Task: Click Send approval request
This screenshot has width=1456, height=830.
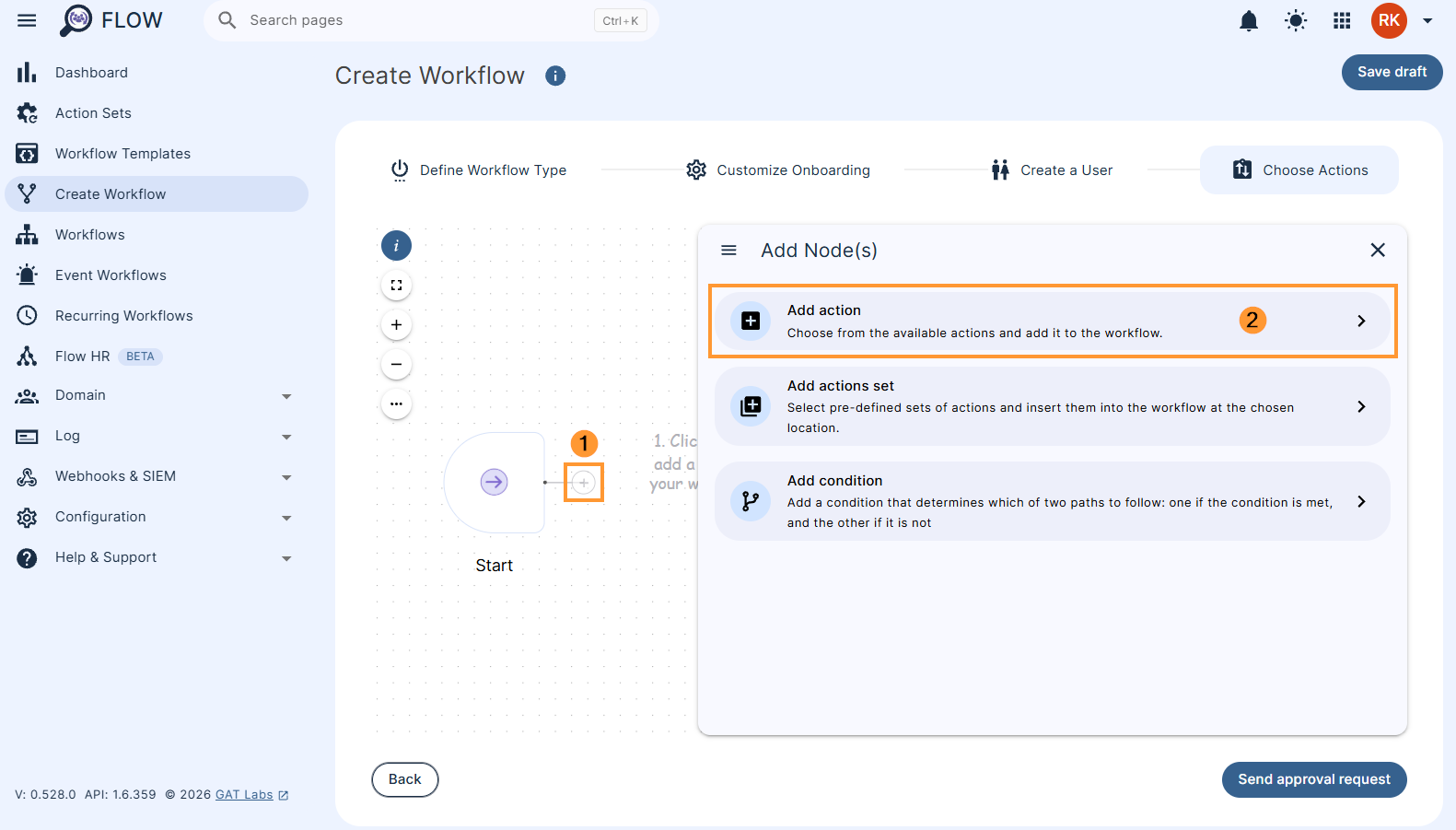Action: point(1314,779)
